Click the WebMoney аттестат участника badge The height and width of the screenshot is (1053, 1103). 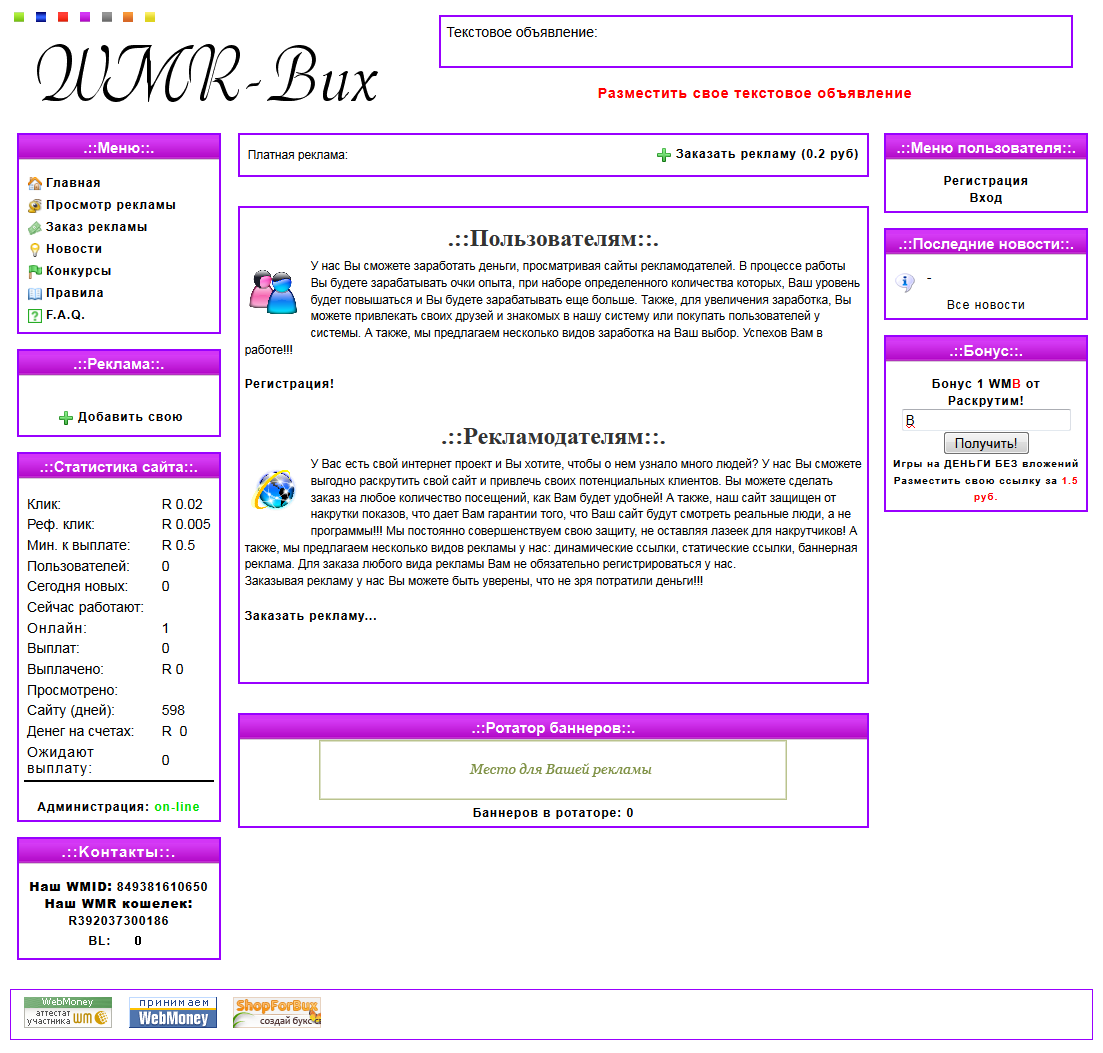coord(68,1012)
